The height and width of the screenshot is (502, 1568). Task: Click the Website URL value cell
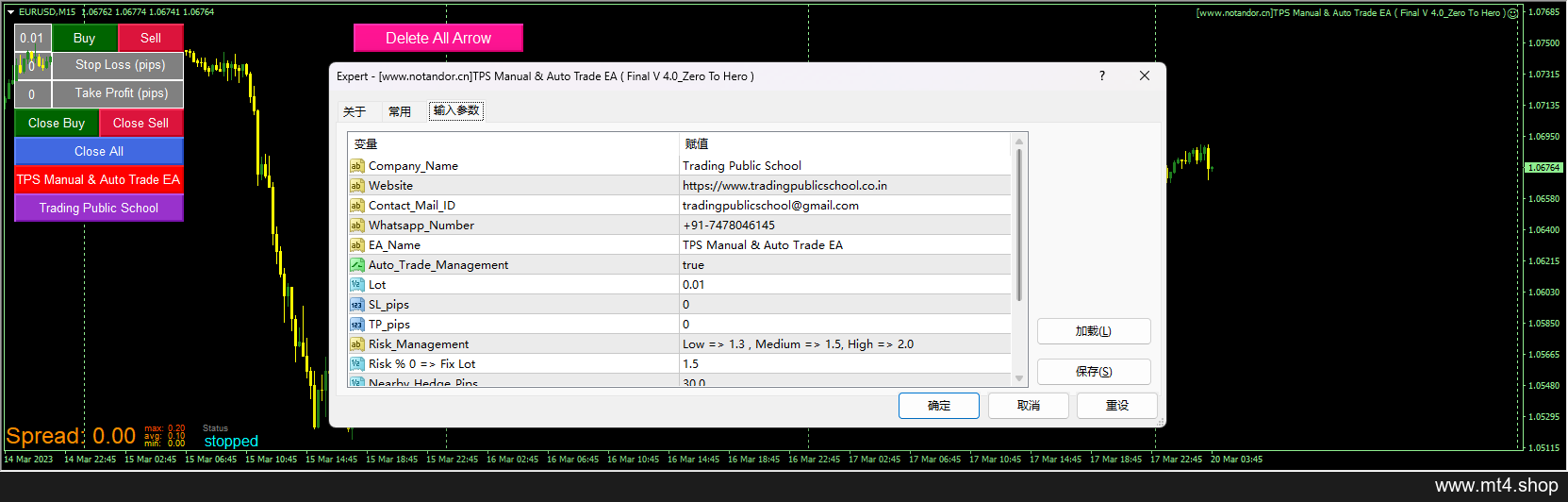point(845,186)
